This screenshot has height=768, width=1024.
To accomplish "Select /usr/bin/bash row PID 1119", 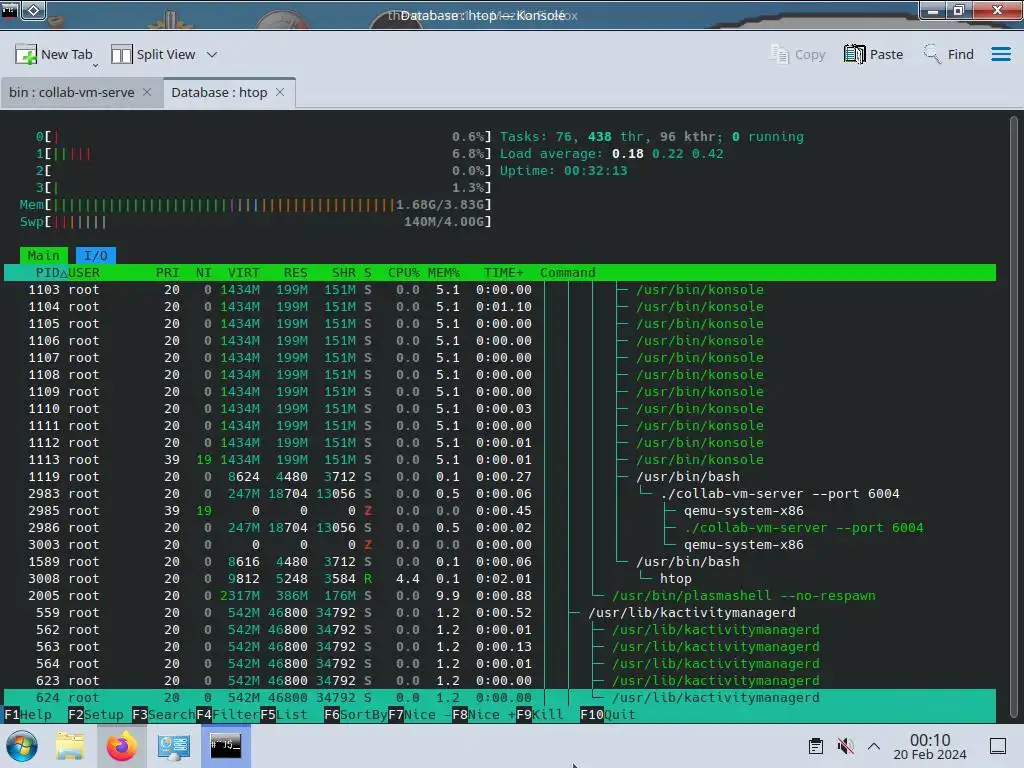I will pos(500,477).
